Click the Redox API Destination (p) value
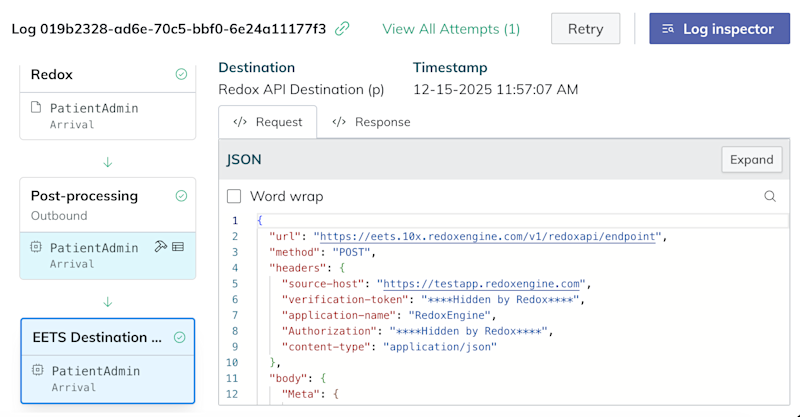This screenshot has height=417, width=800. pyautogui.click(x=301, y=89)
